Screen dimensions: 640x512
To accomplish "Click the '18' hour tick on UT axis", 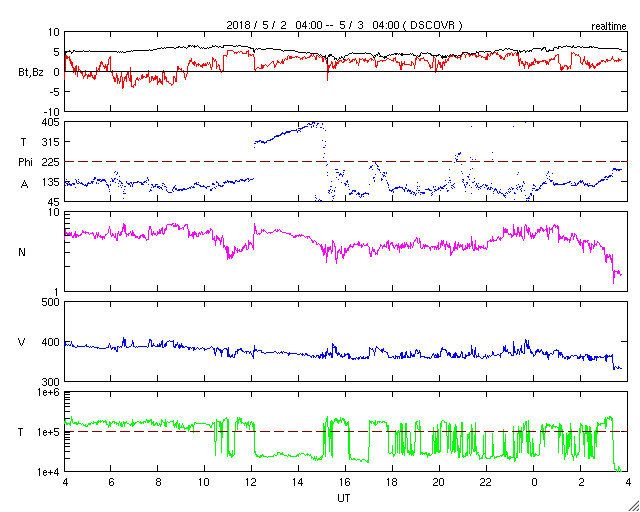I will pyautogui.click(x=393, y=481).
